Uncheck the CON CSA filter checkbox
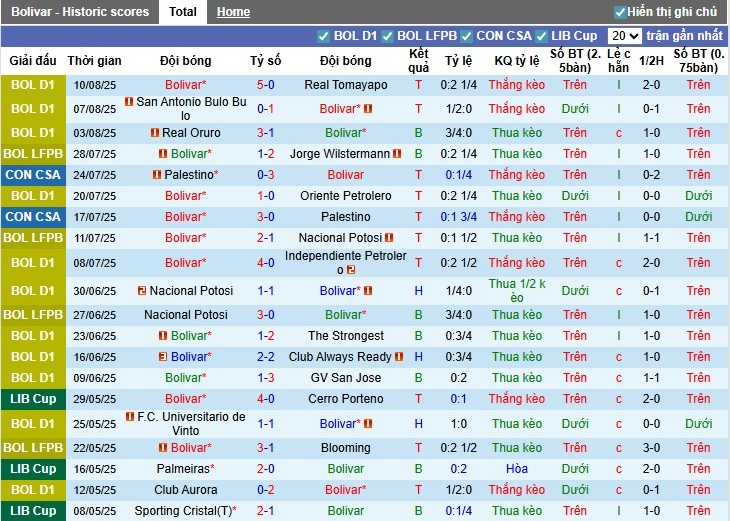 coord(466,36)
